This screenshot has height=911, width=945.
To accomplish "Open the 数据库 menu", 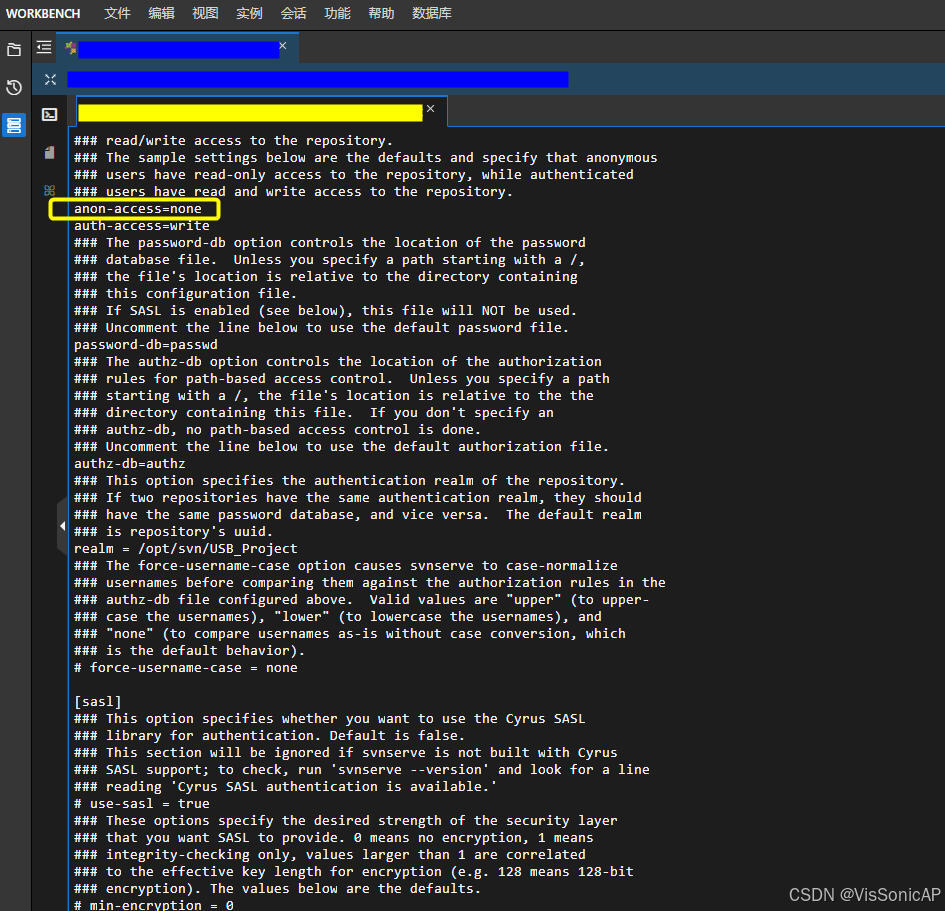I will 432,13.
